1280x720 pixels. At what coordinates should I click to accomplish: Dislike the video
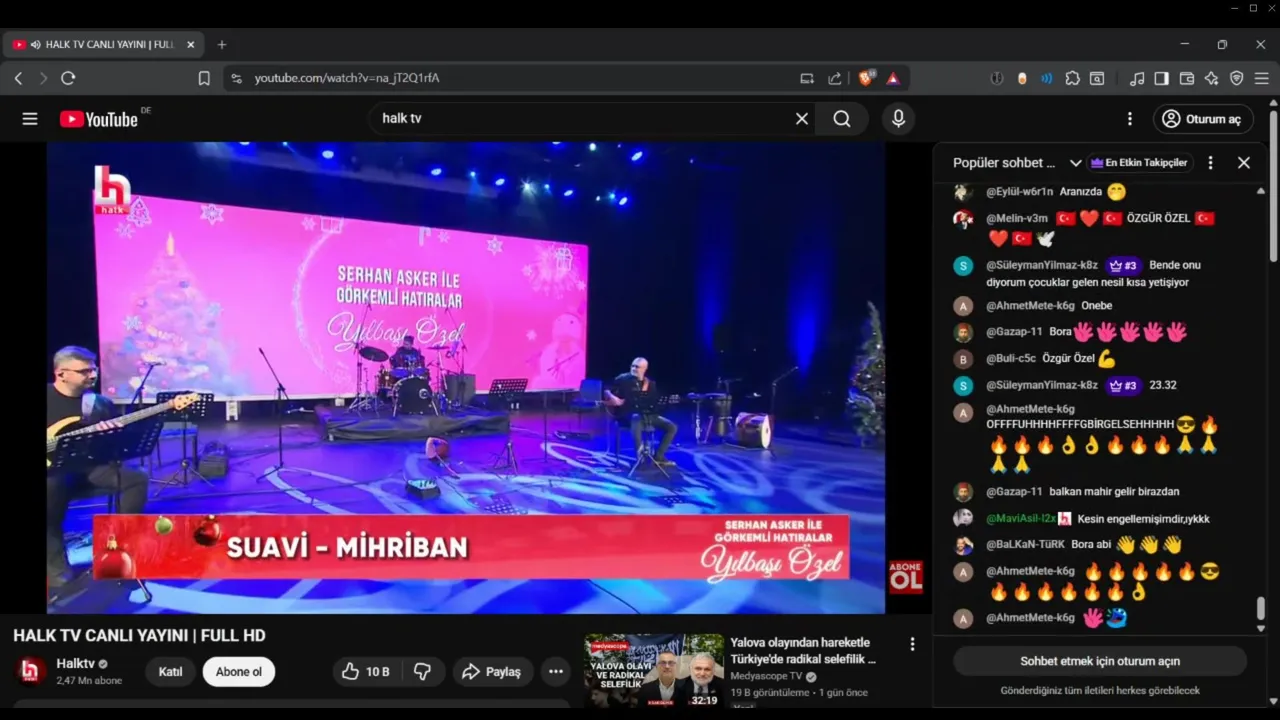pos(422,672)
